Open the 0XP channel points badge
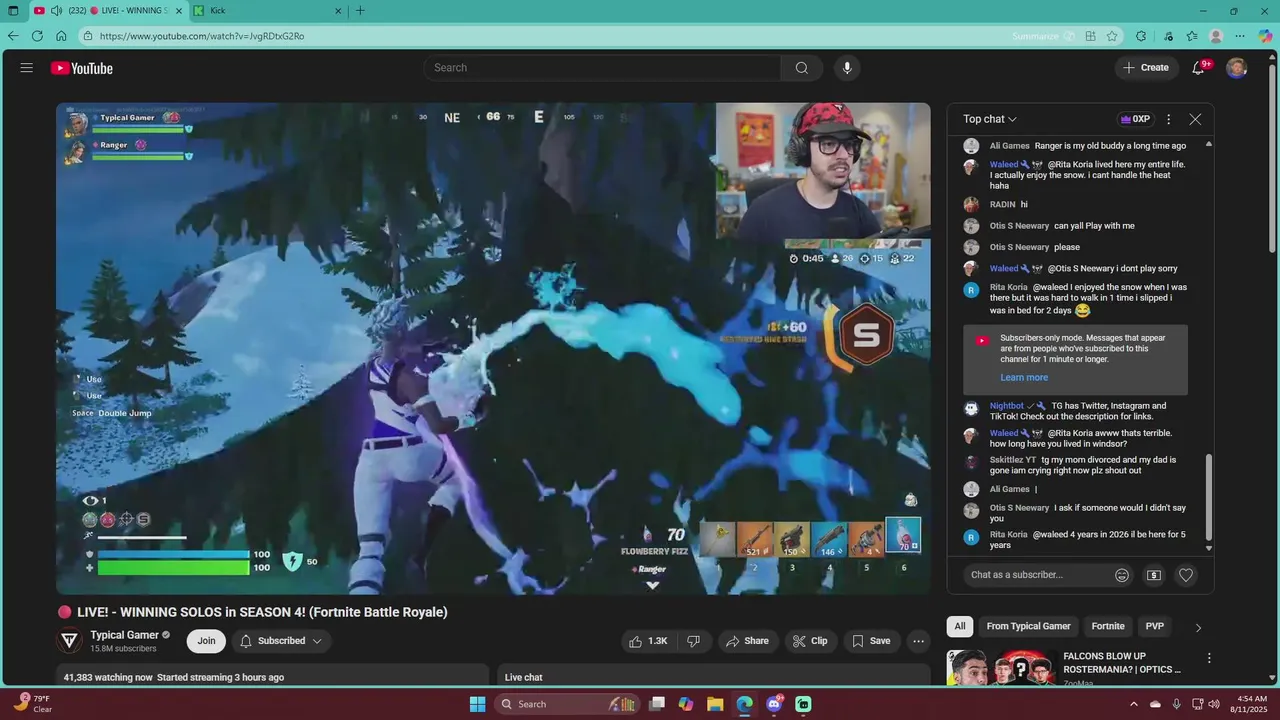 coord(1135,119)
